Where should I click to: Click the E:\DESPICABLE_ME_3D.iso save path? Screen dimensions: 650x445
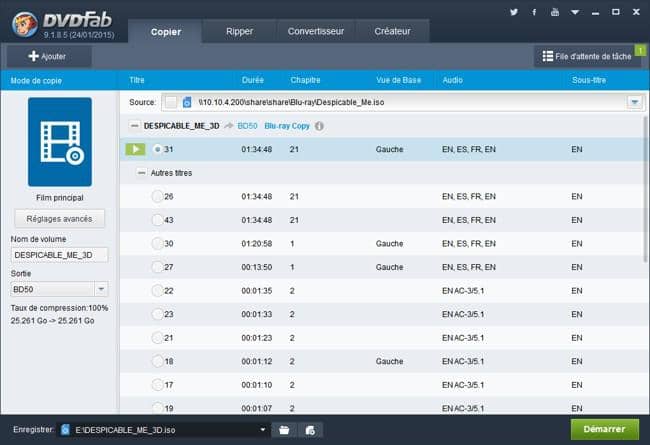click(125, 430)
